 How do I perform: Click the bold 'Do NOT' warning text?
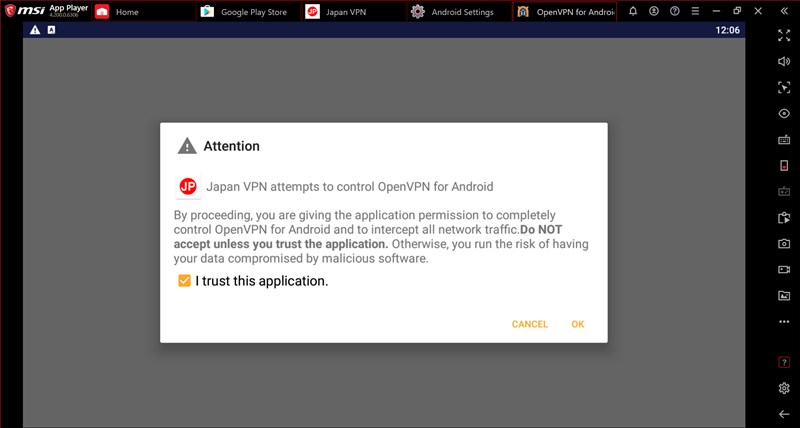click(x=541, y=230)
